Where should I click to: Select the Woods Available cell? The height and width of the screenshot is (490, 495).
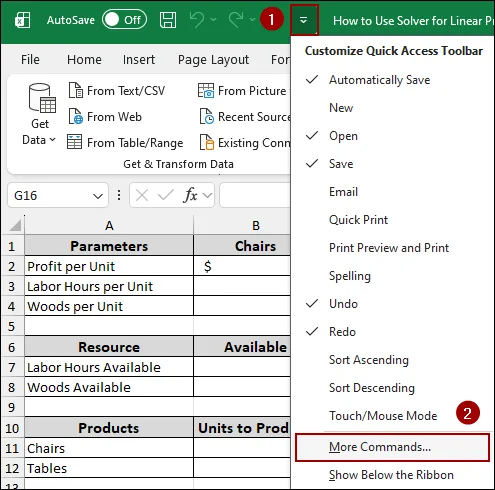click(x=109, y=387)
